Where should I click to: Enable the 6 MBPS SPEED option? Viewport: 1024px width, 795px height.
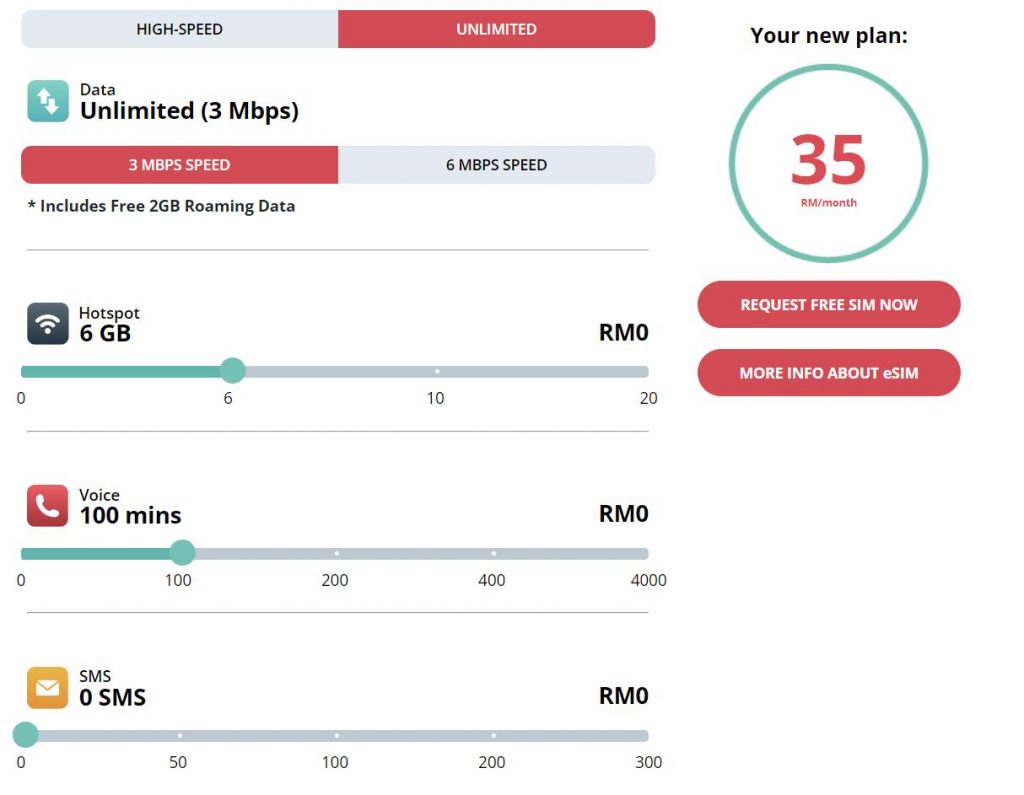[x=496, y=165]
